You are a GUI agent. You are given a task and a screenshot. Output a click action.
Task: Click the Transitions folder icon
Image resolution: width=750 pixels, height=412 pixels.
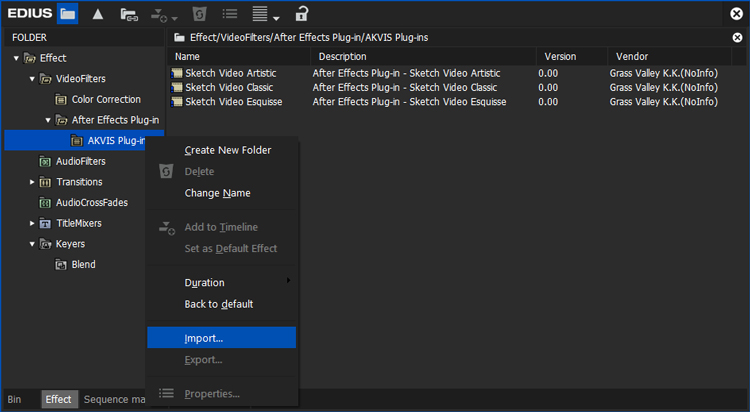pos(45,182)
